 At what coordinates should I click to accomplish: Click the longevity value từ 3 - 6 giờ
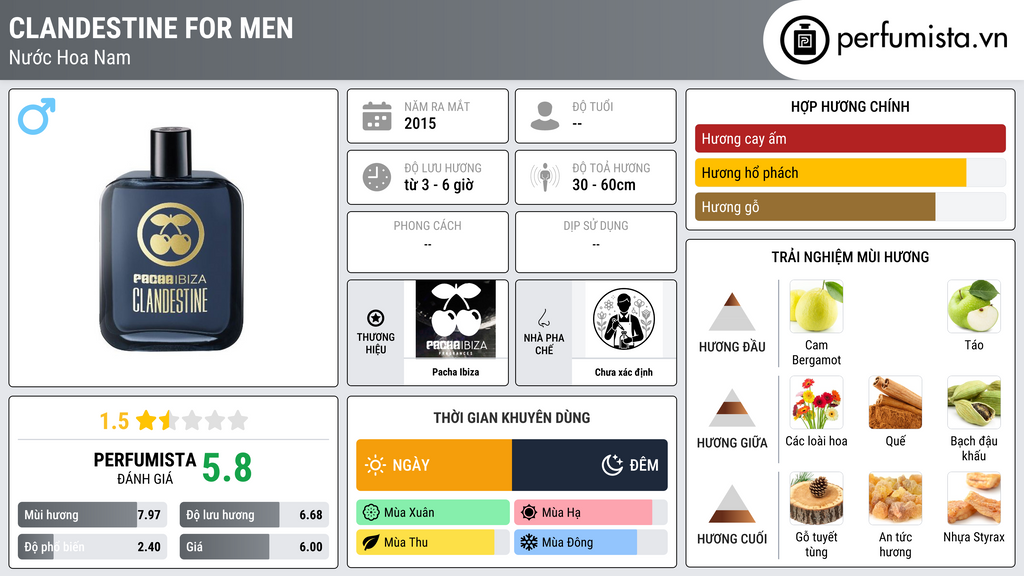tap(439, 185)
